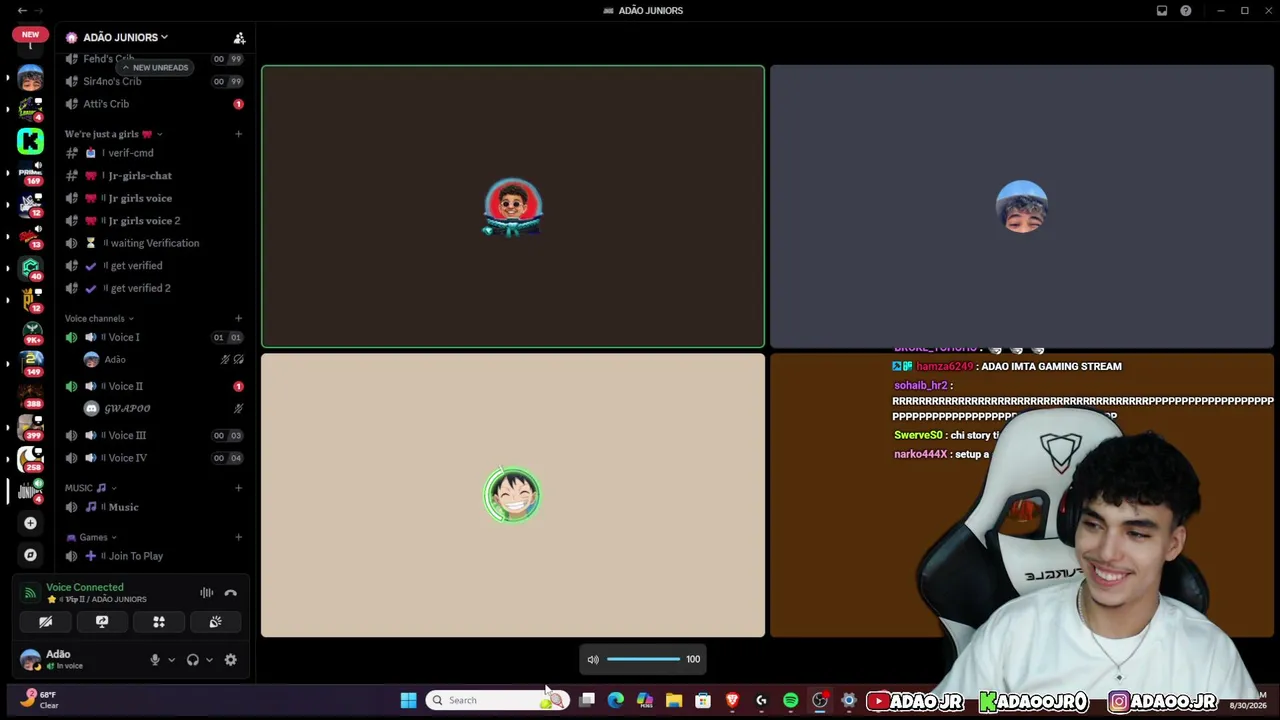Viewport: 1280px width, 720px height.
Task: Open the server with the 40 badge
Action: [30, 268]
